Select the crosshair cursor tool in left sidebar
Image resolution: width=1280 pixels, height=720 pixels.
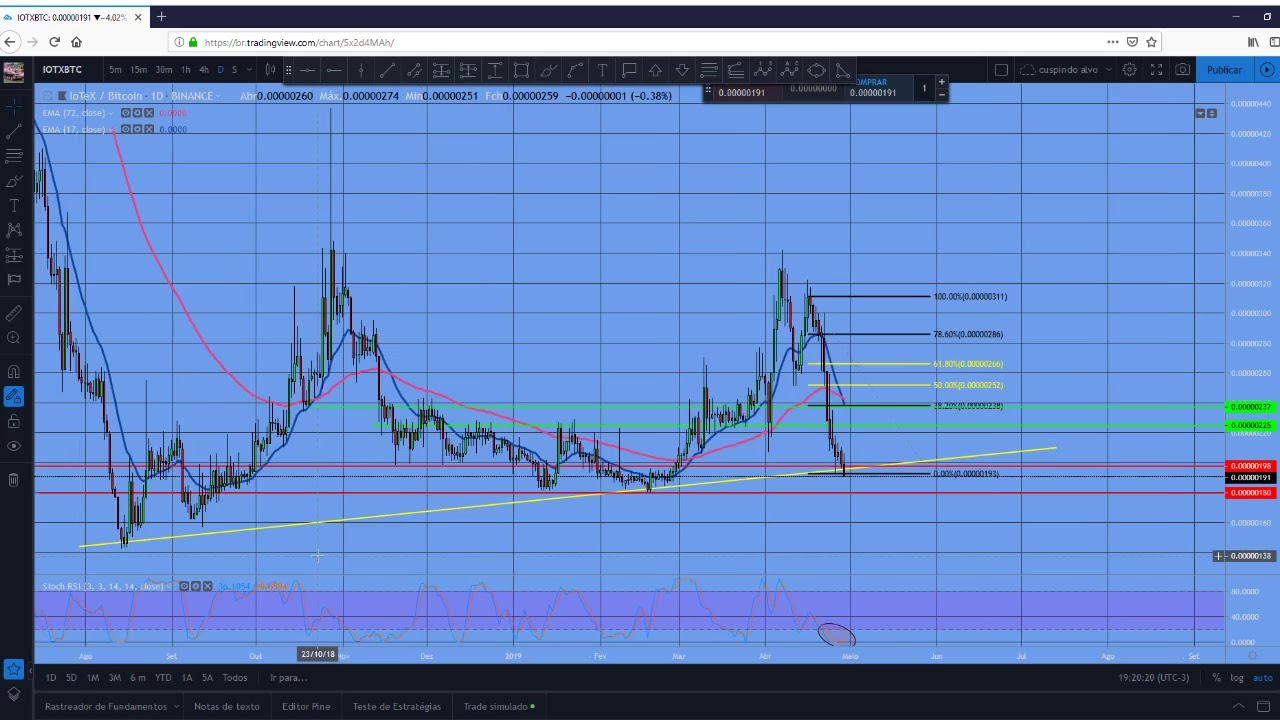pyautogui.click(x=14, y=105)
